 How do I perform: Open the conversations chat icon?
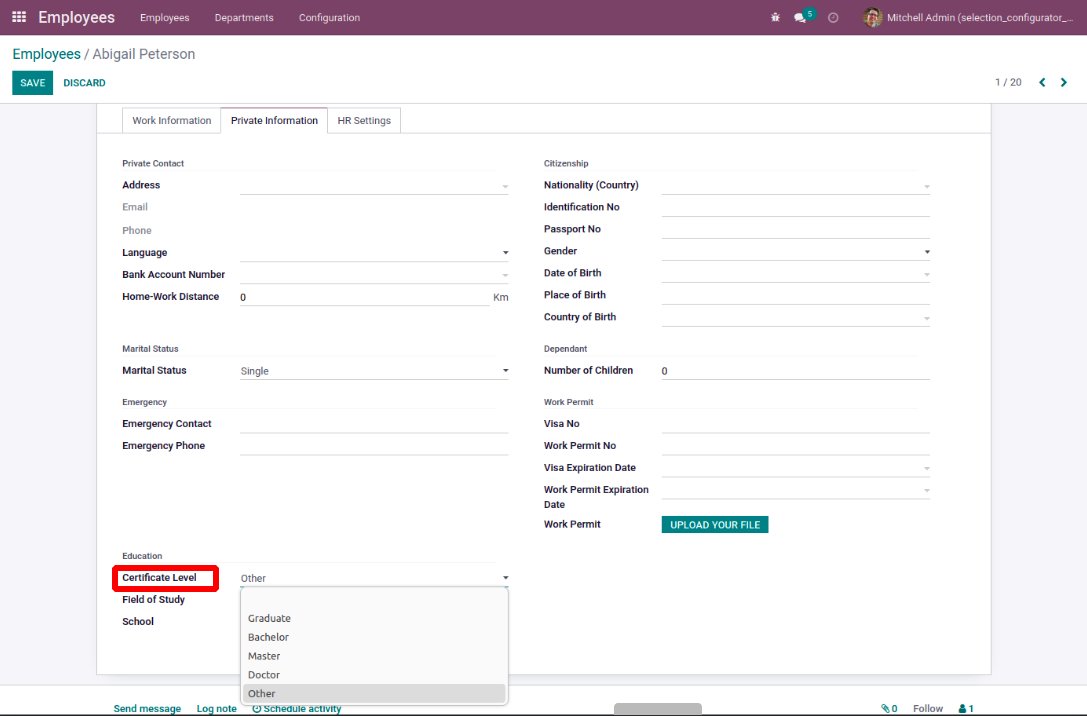coord(800,18)
